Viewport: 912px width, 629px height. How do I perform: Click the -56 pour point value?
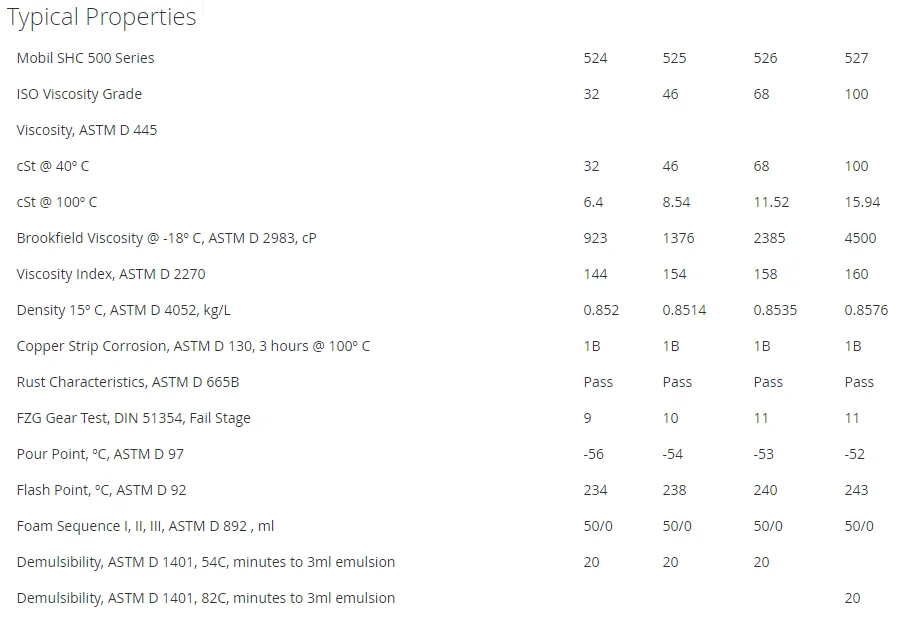(594, 454)
